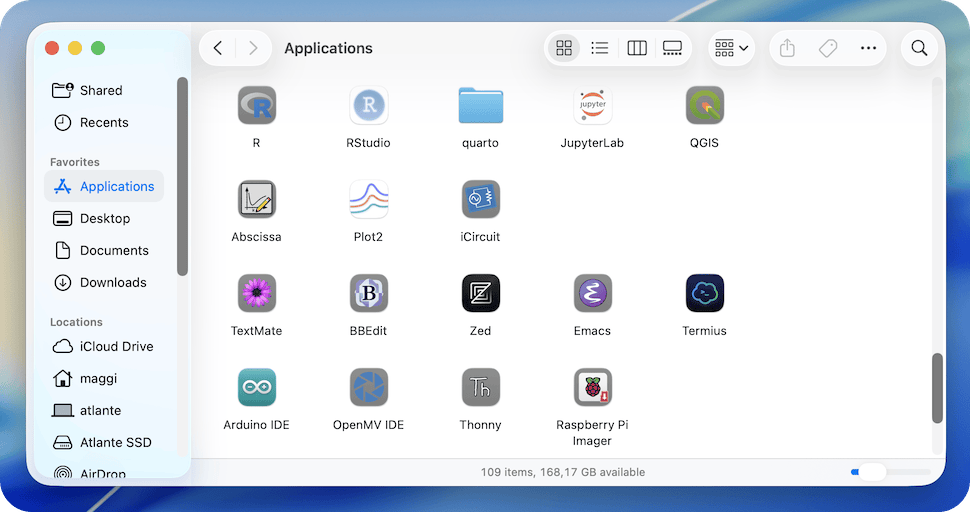Select the OpenMV IDE icon

tap(369, 387)
